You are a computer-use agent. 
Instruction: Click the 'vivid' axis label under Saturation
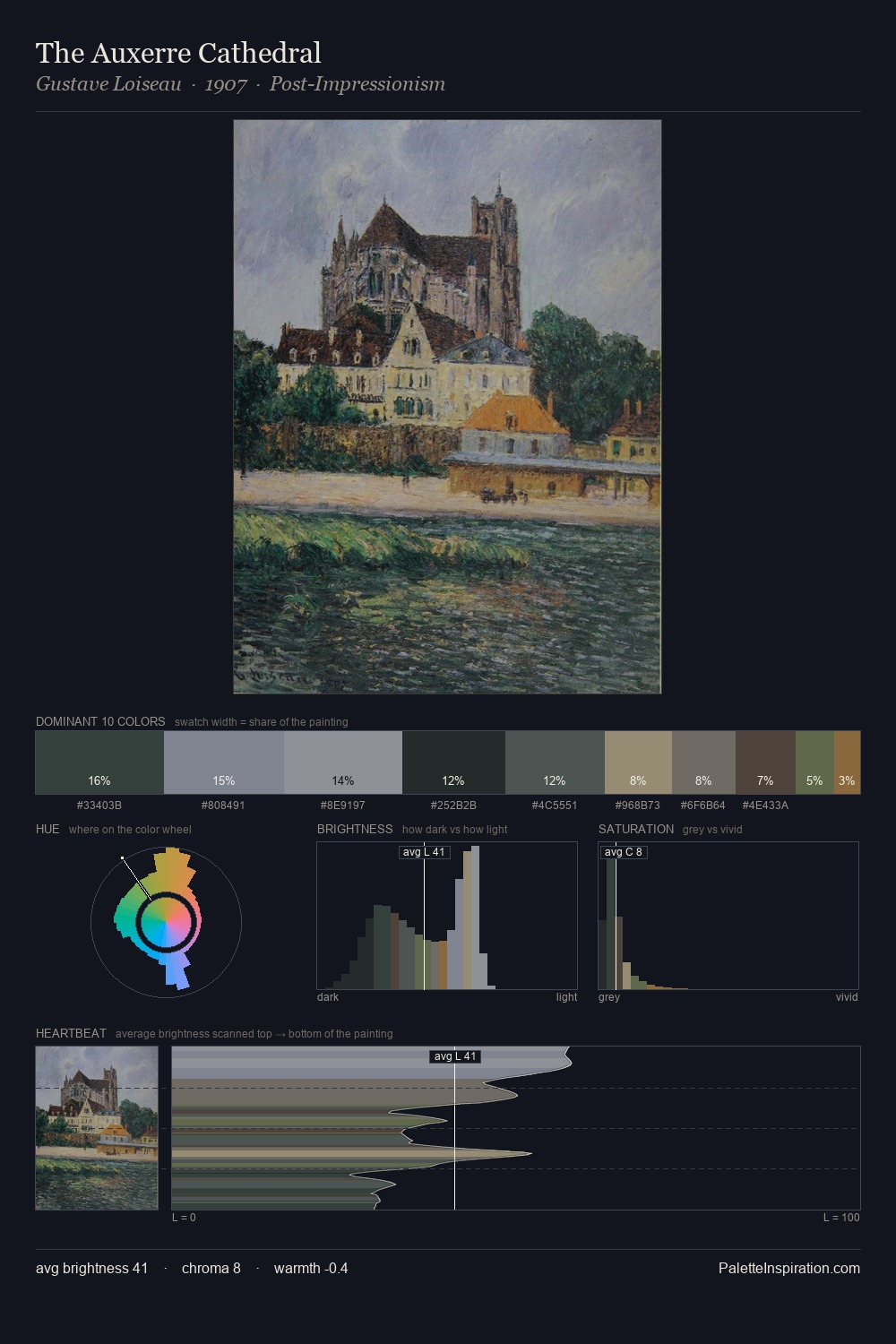point(847,997)
